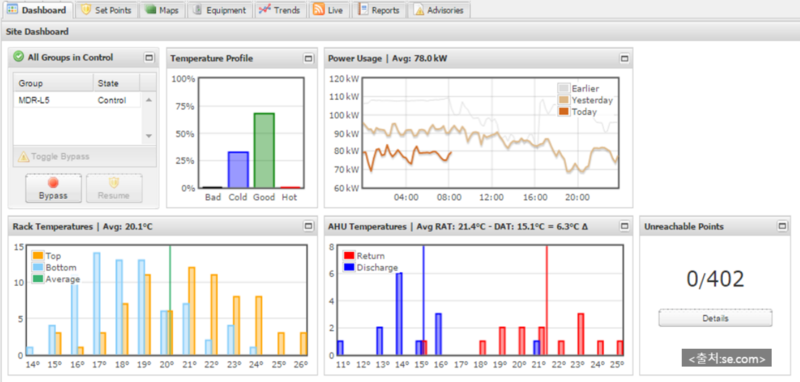Image resolution: width=800 pixels, height=382 pixels.
Task: Select the MDR-L5 group row
Action: [x=77, y=100]
